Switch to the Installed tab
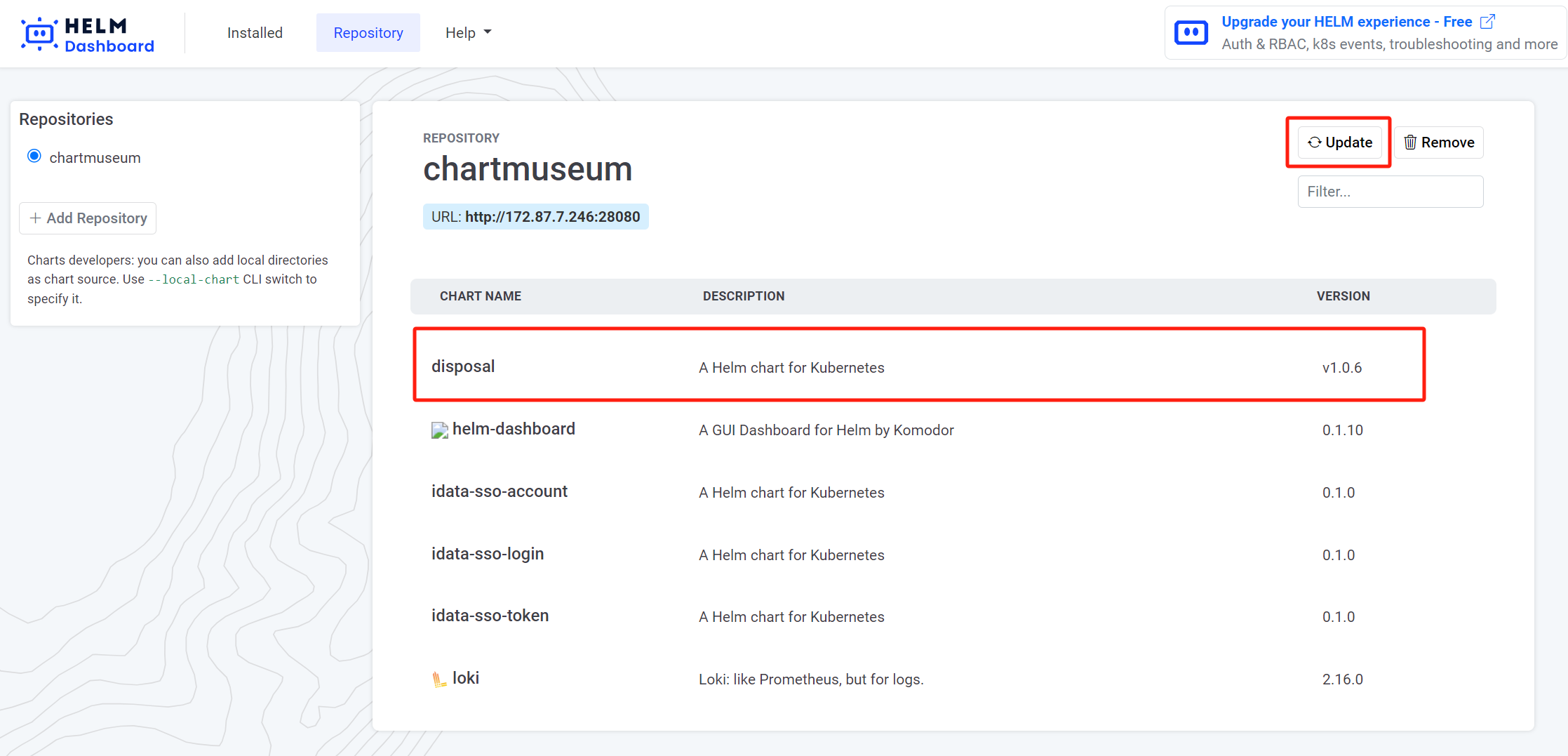 tap(255, 32)
